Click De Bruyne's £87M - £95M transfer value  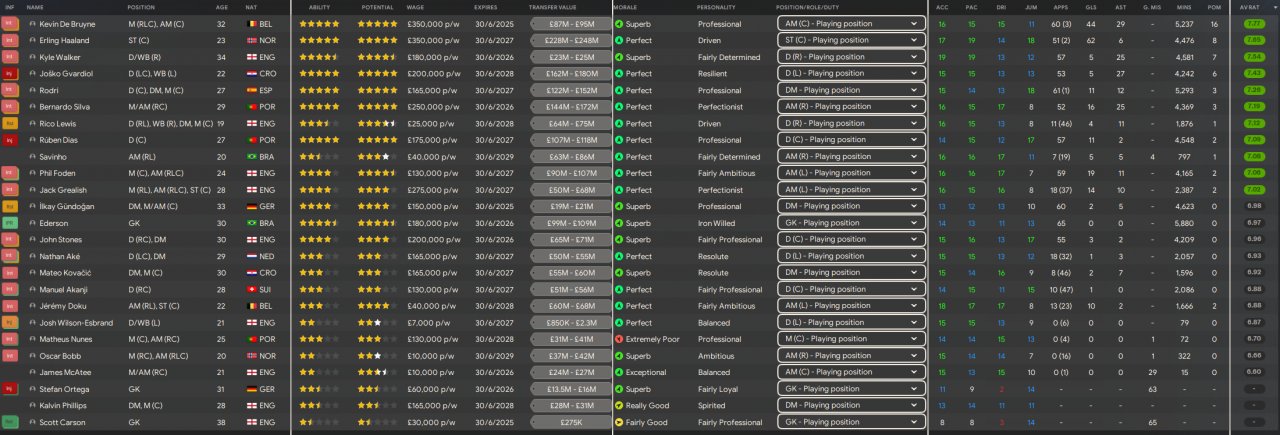click(x=573, y=23)
